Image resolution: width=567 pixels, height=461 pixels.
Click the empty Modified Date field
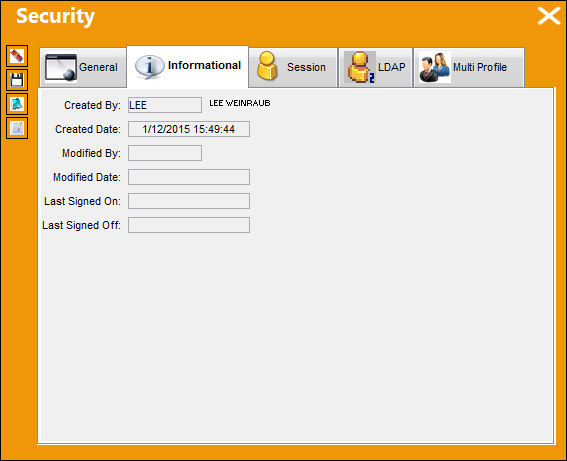click(x=189, y=177)
